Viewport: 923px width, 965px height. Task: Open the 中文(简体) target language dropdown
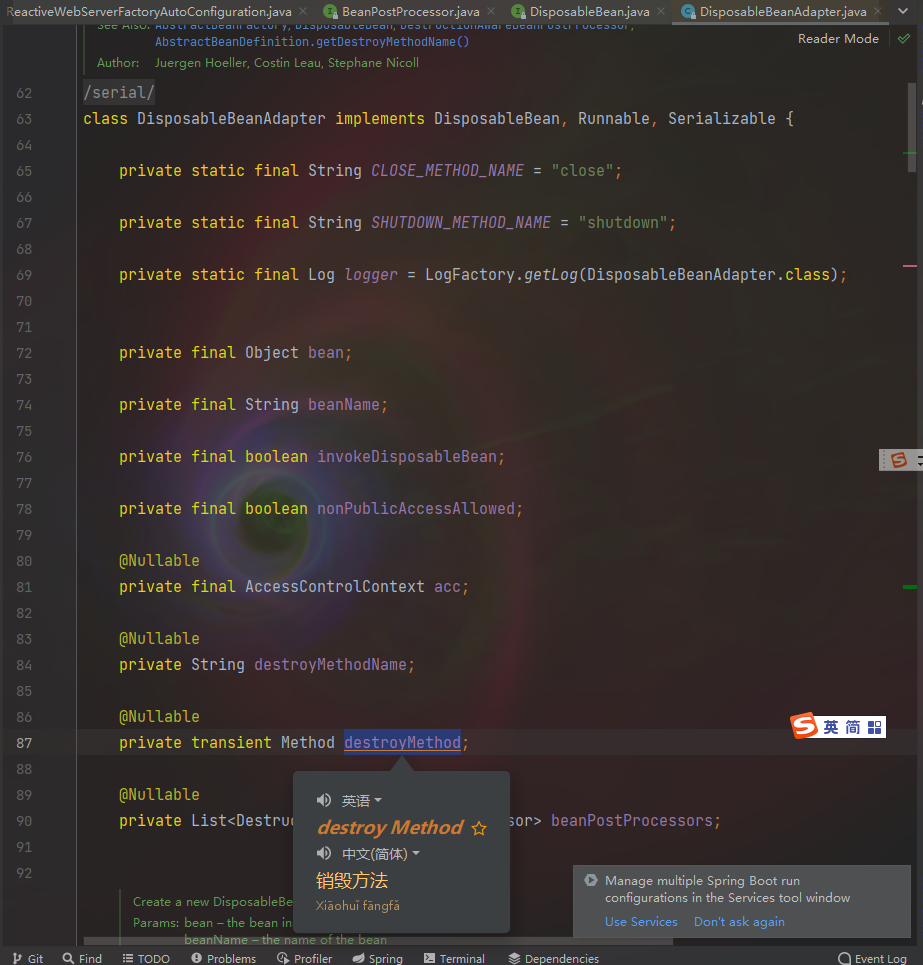(380, 854)
